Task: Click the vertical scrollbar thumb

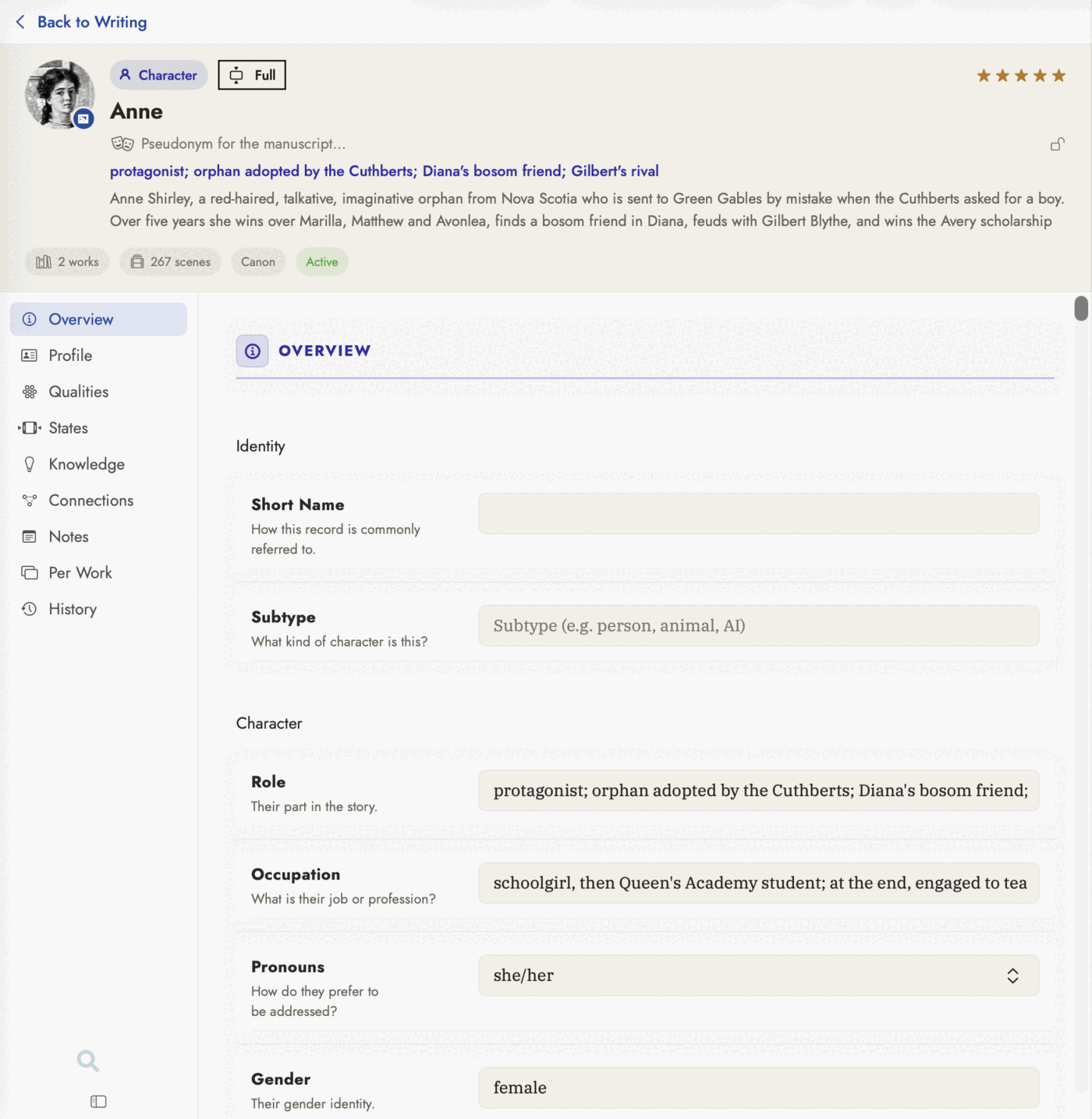Action: pyautogui.click(x=1080, y=308)
